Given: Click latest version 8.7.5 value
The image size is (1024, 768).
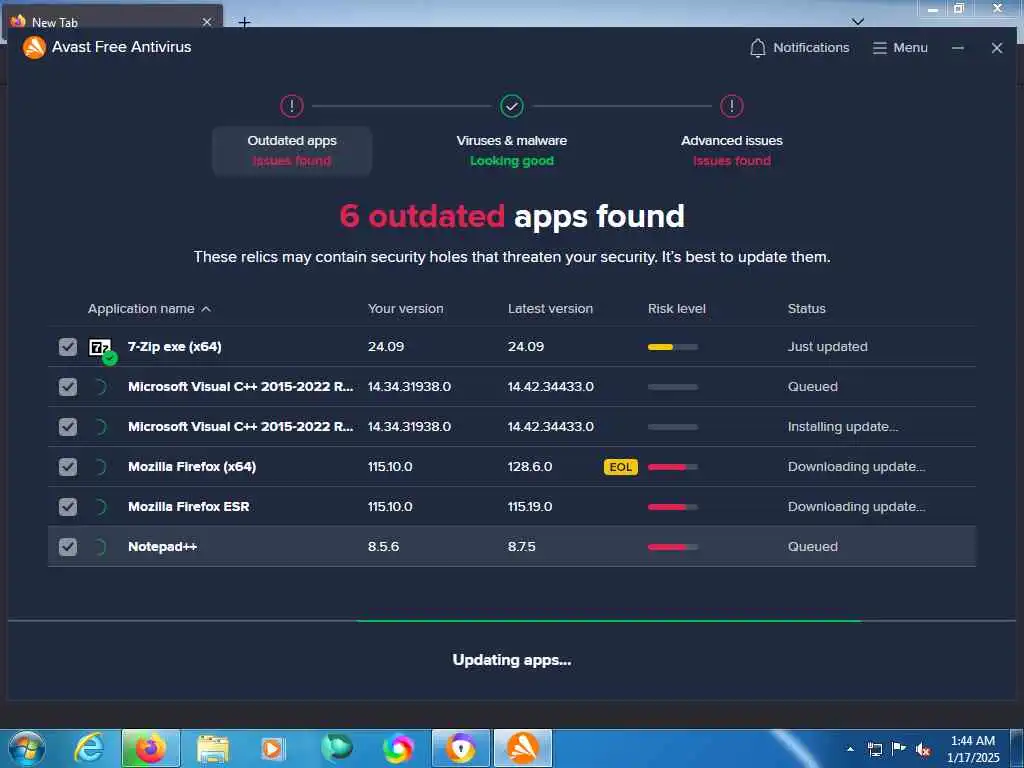Looking at the screenshot, I should 522,547.
